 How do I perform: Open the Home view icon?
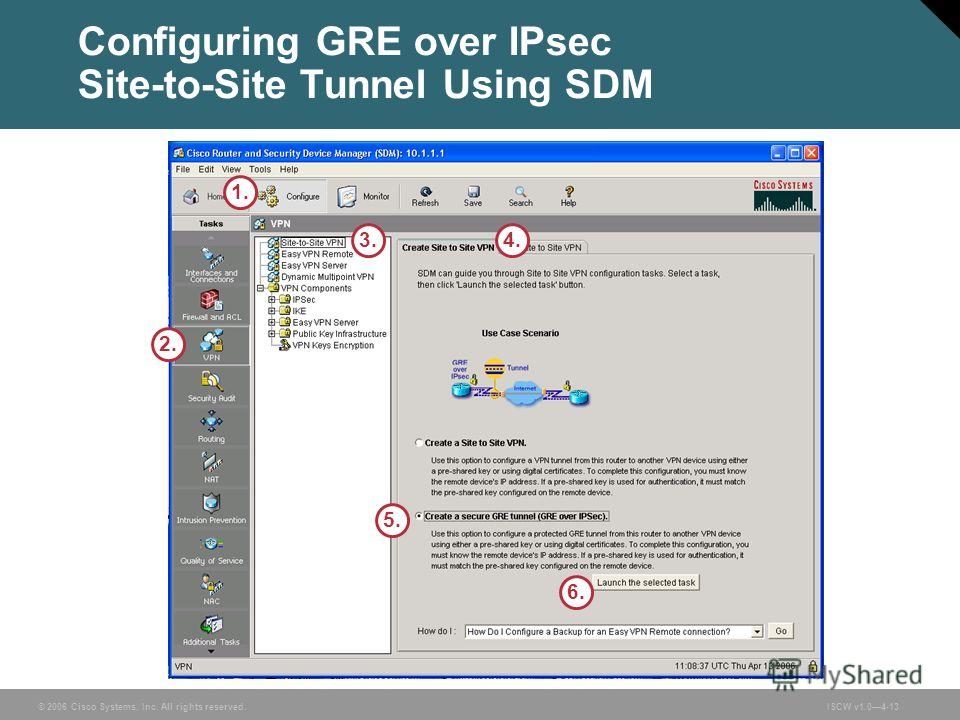pos(191,197)
